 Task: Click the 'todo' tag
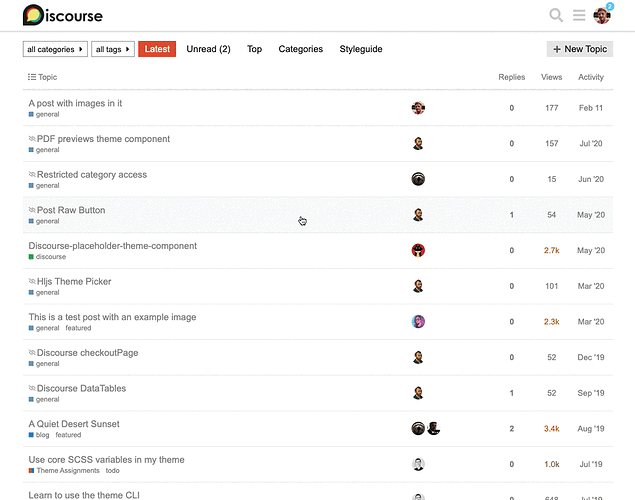click(x=113, y=470)
